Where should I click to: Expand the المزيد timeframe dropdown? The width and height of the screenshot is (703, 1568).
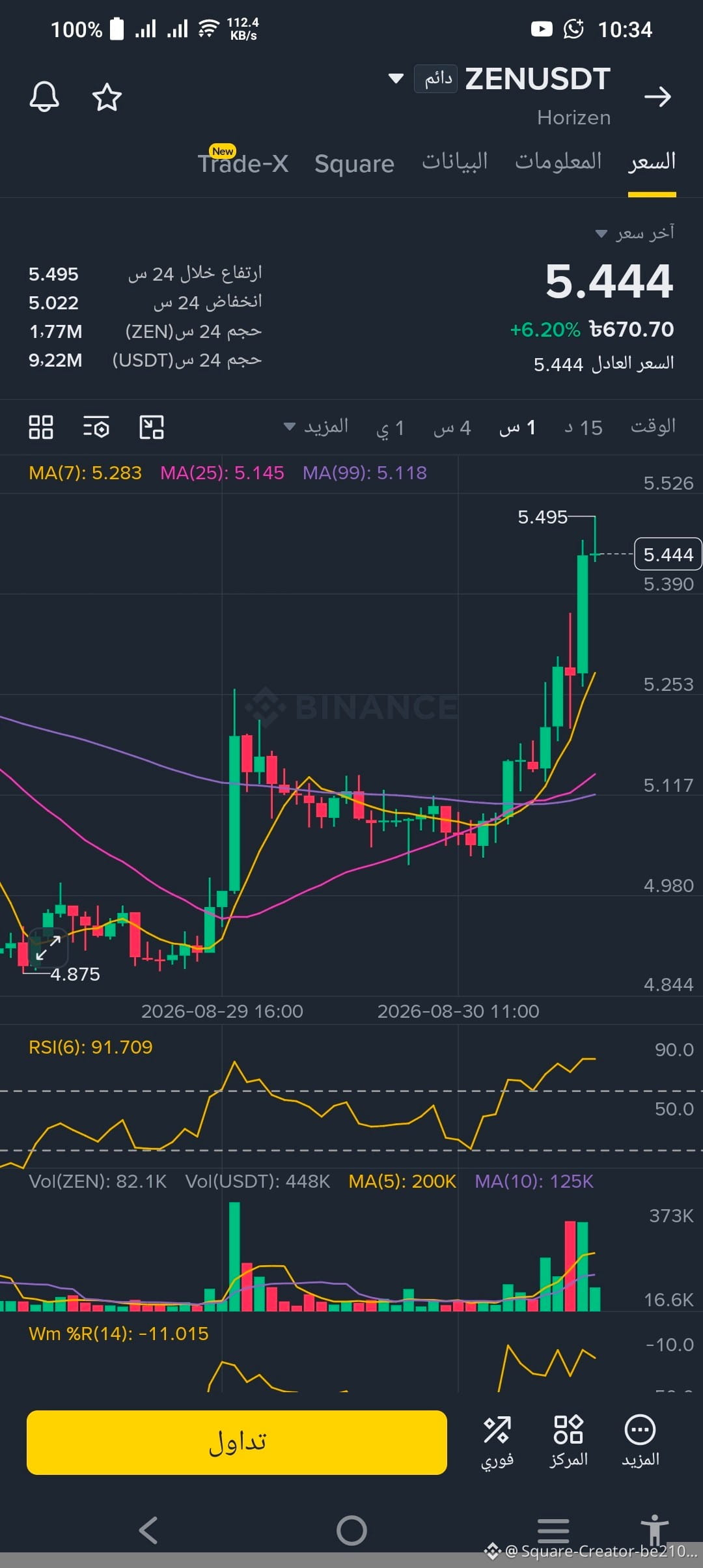(x=316, y=427)
